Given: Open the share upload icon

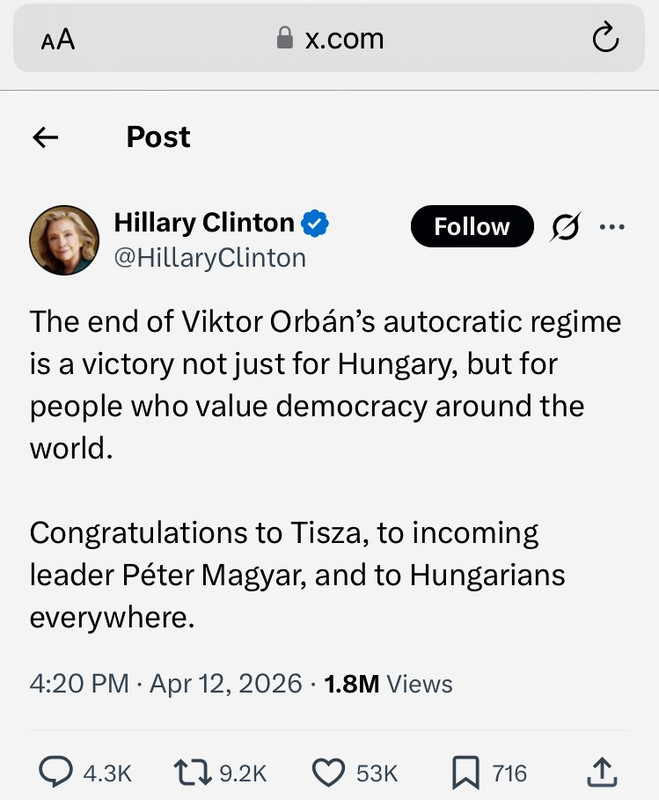Looking at the screenshot, I should click(x=602, y=772).
